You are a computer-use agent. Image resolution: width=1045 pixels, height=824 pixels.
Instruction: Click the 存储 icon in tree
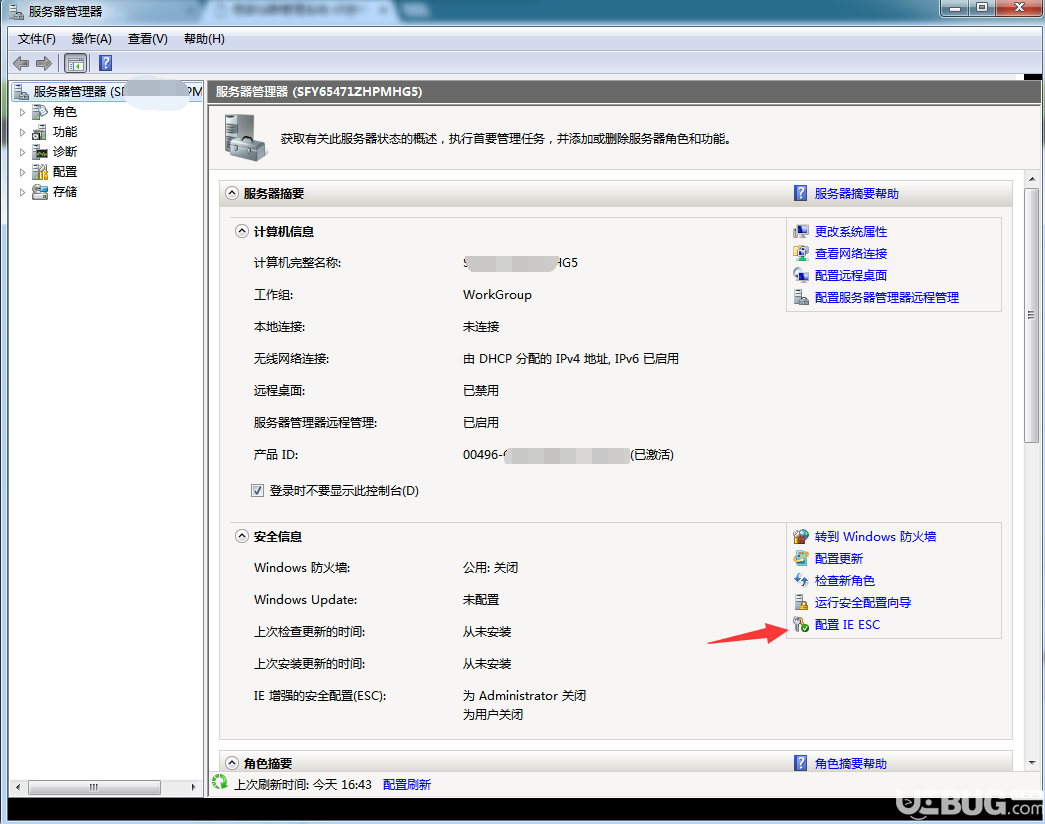[x=40, y=192]
